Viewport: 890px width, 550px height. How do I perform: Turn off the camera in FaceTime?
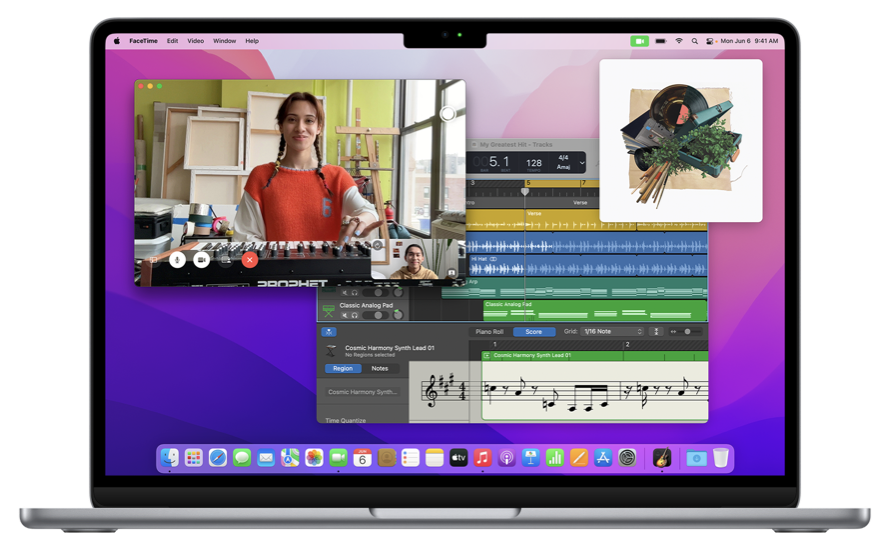click(x=201, y=259)
